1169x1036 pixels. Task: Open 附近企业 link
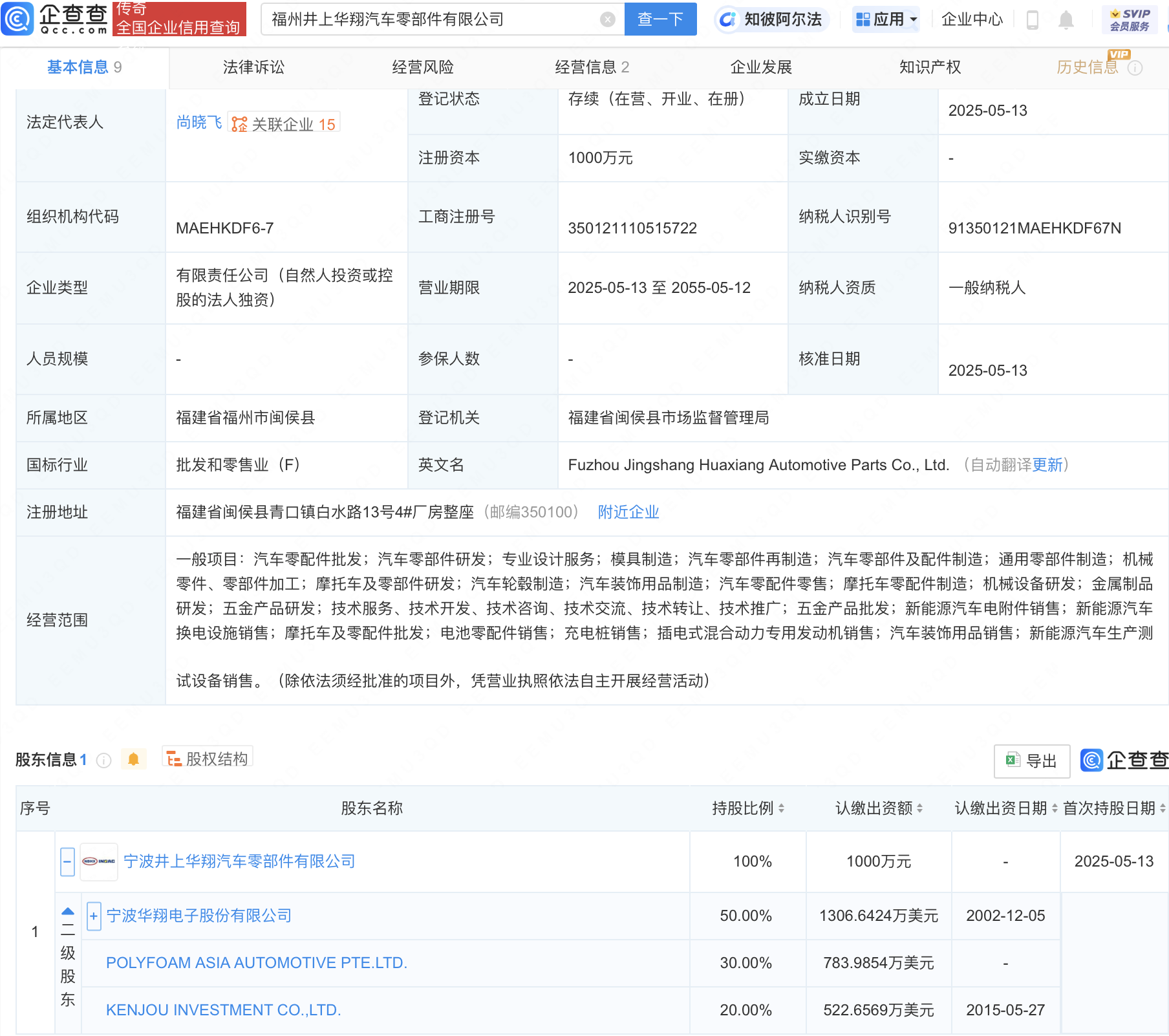628,512
